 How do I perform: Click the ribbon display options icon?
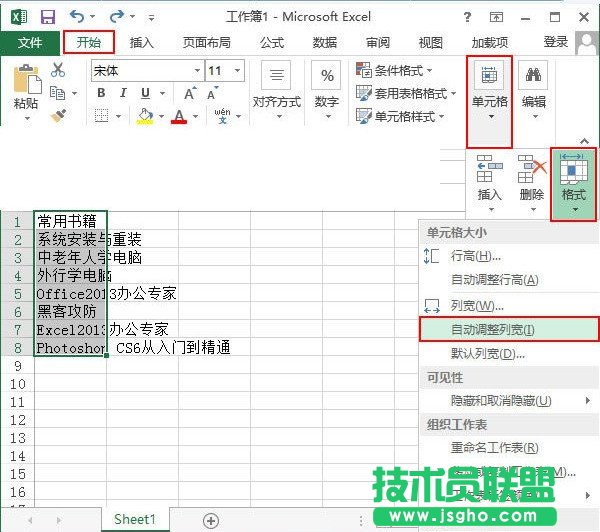pos(496,17)
